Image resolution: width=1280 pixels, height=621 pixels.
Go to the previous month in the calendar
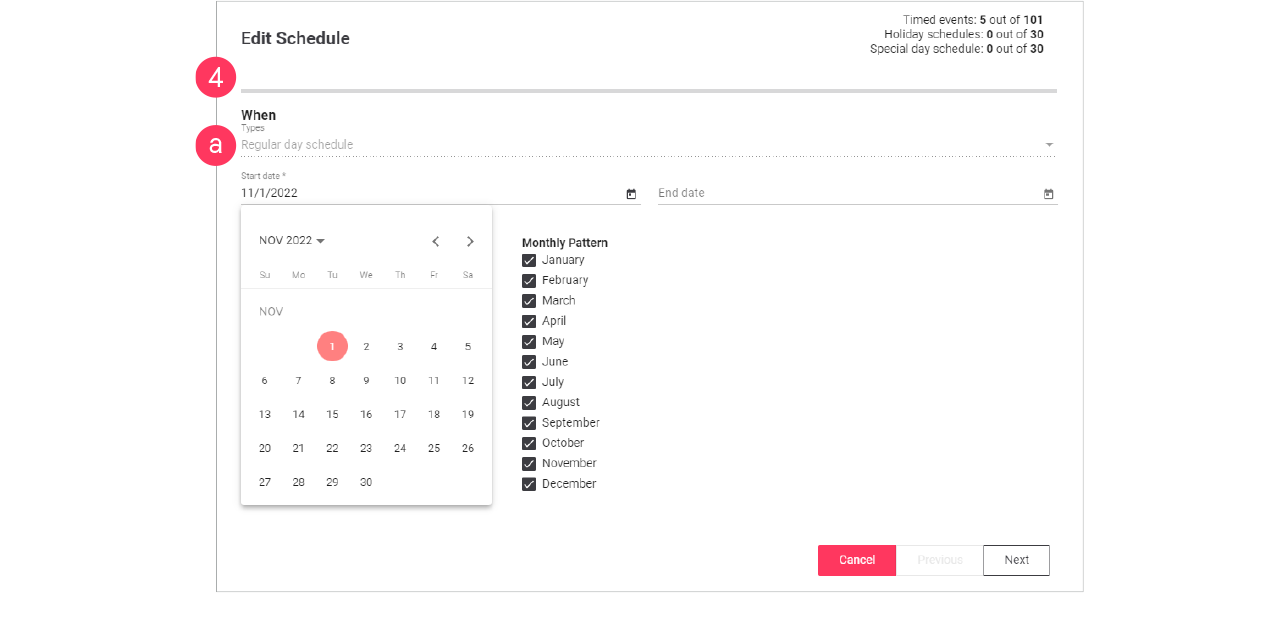click(435, 241)
